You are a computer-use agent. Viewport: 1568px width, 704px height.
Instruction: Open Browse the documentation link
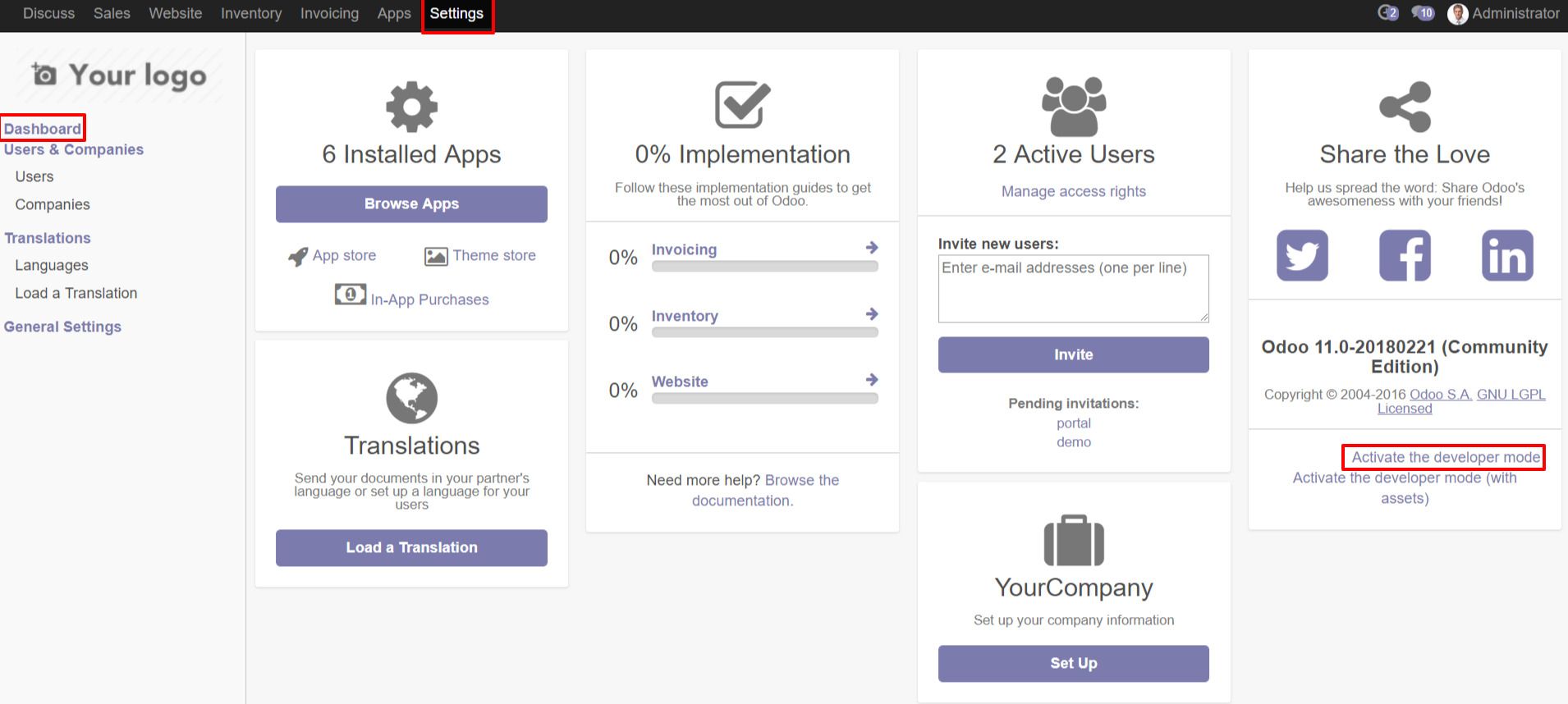click(x=765, y=490)
